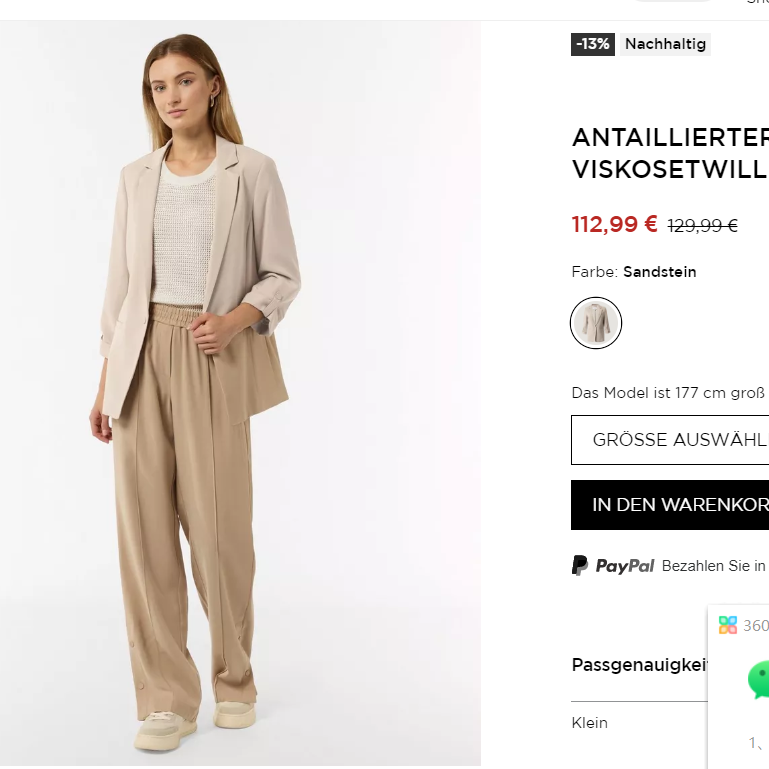Screen dimensions: 769x769
Task: Click the red 112,99 € sale price
Action: pyautogui.click(x=614, y=224)
